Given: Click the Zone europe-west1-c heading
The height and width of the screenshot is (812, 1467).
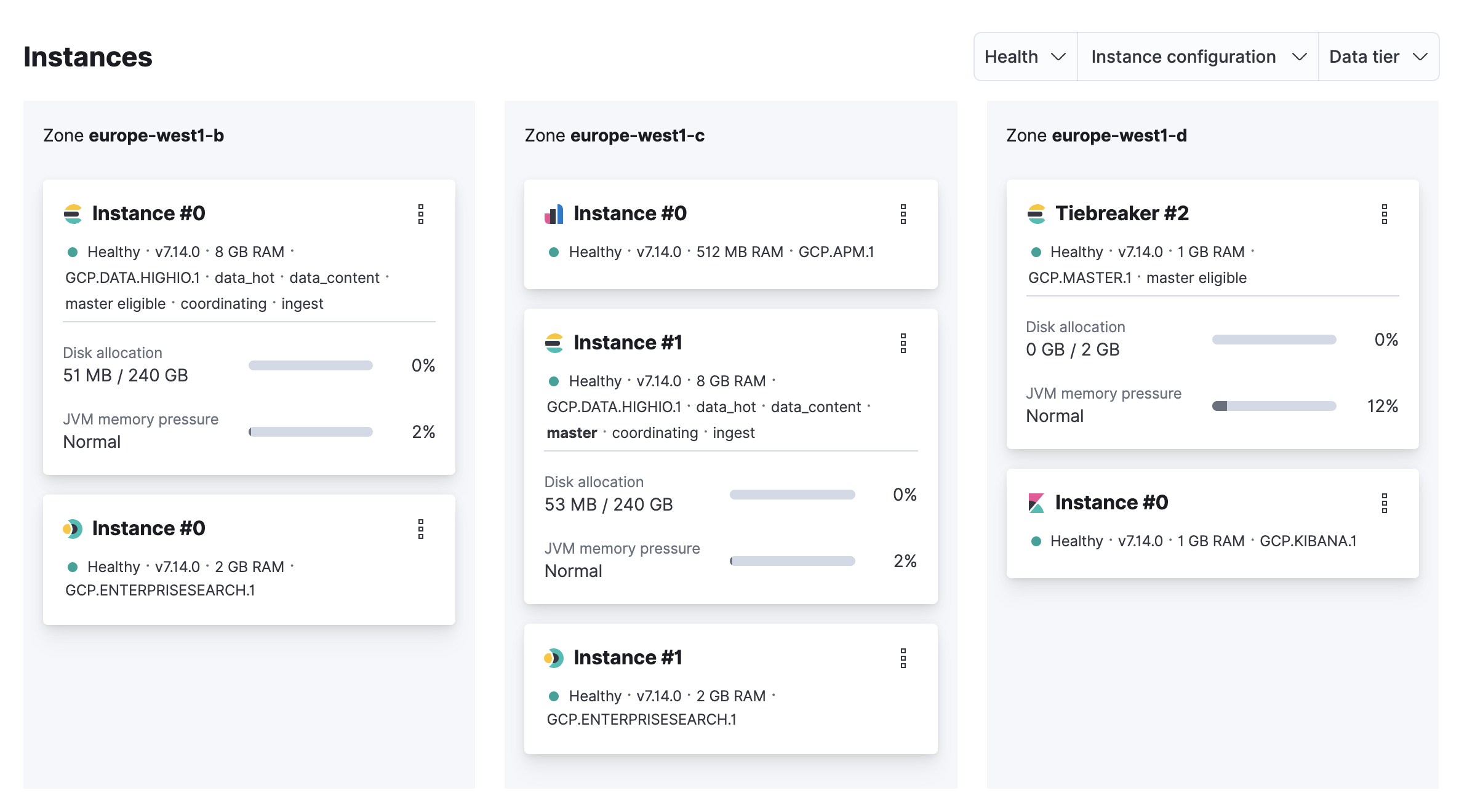Looking at the screenshot, I should tap(614, 135).
